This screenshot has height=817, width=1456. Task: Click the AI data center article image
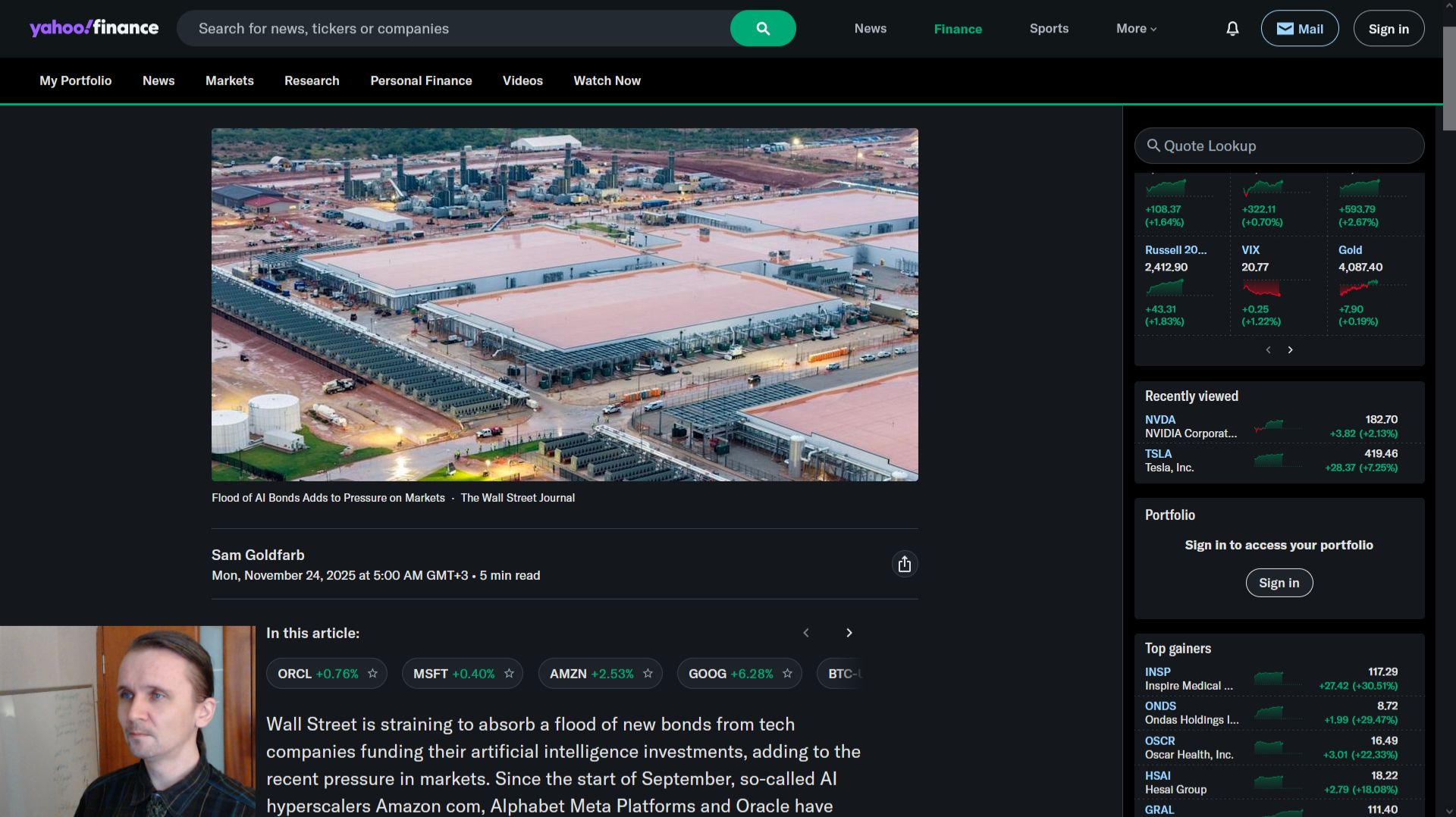point(564,304)
